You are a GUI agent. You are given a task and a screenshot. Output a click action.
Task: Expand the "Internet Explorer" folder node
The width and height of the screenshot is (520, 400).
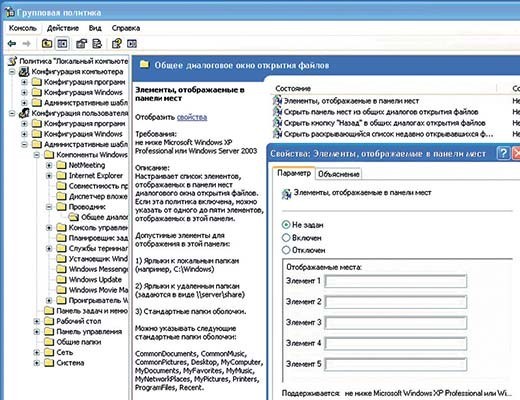coord(49,176)
